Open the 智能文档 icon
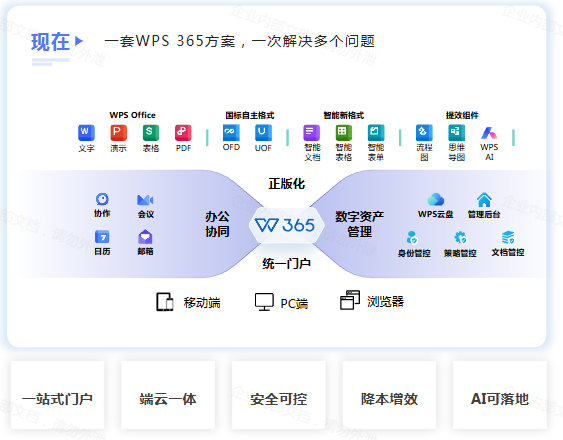 click(312, 133)
